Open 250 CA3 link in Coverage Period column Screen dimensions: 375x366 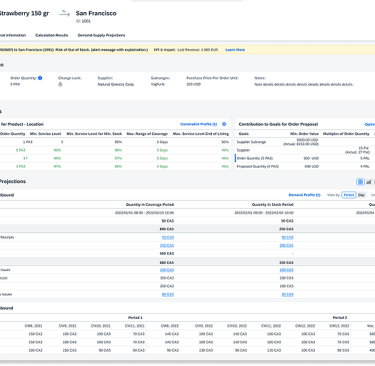pyautogui.click(x=167, y=245)
